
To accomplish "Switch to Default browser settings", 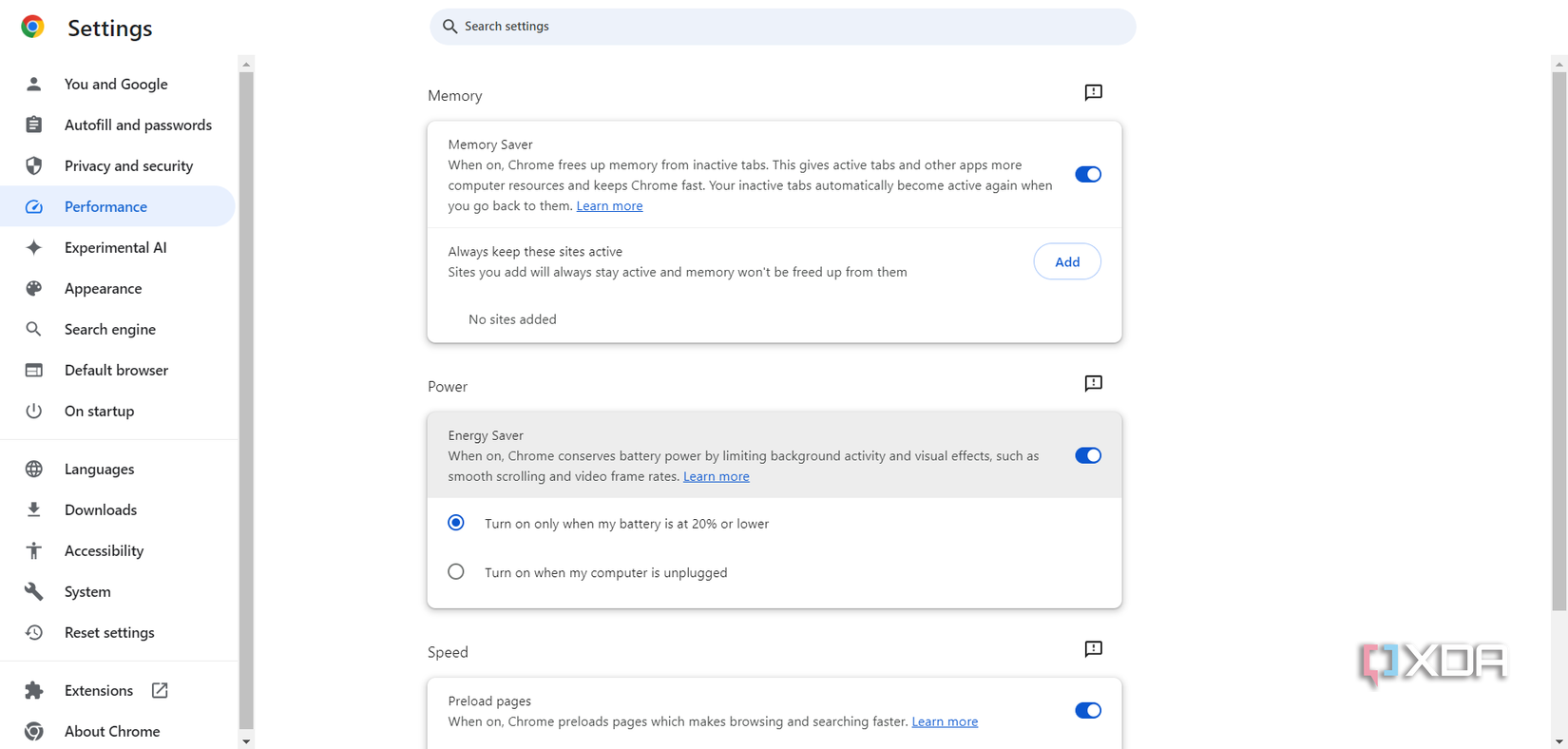I will coord(116,370).
